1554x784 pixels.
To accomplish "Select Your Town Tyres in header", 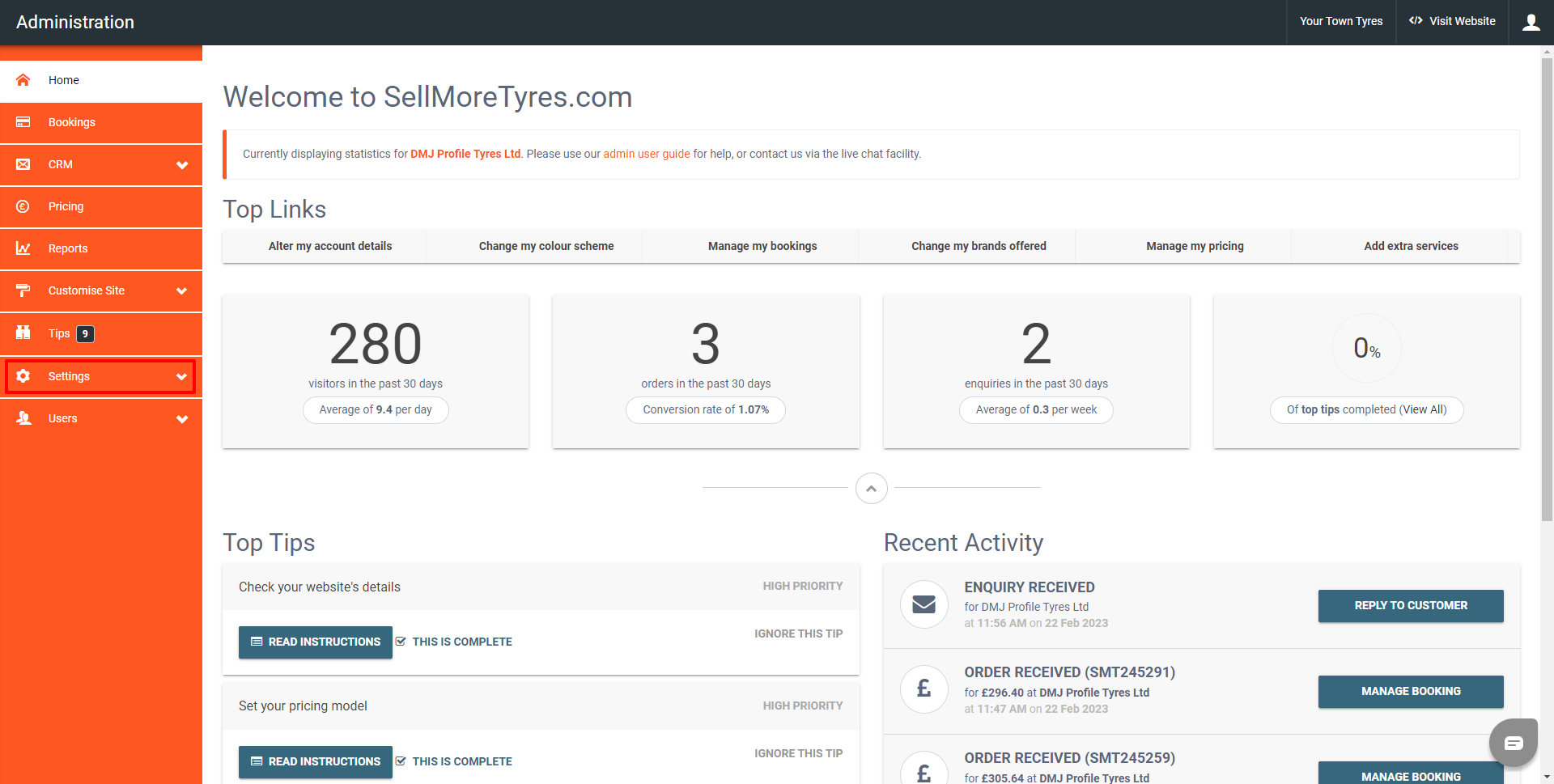I will pyautogui.click(x=1341, y=21).
